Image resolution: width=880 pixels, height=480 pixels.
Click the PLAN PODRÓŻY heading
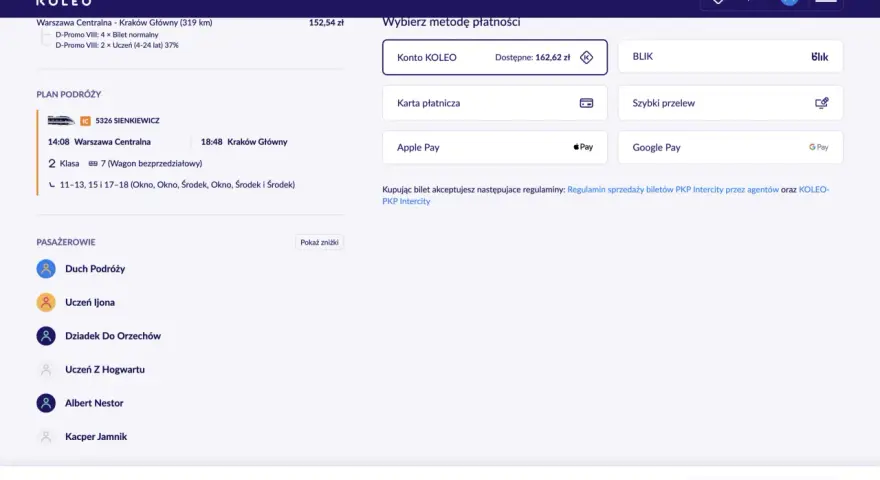pyautogui.click(x=68, y=94)
